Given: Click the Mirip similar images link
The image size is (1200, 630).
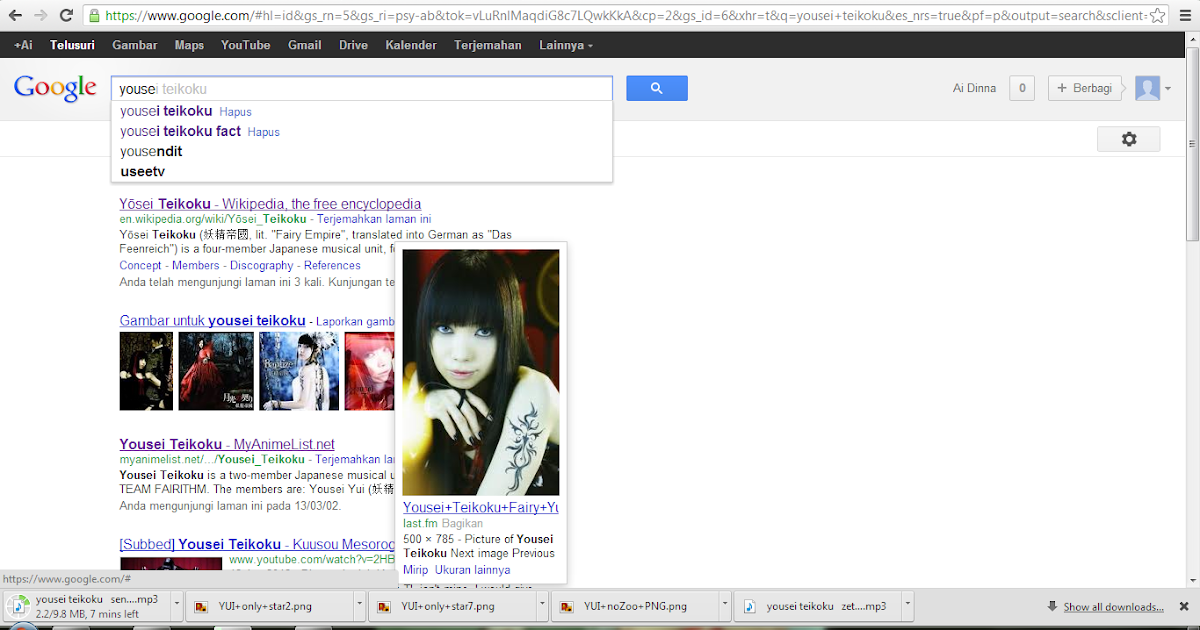Looking at the screenshot, I should click(415, 570).
